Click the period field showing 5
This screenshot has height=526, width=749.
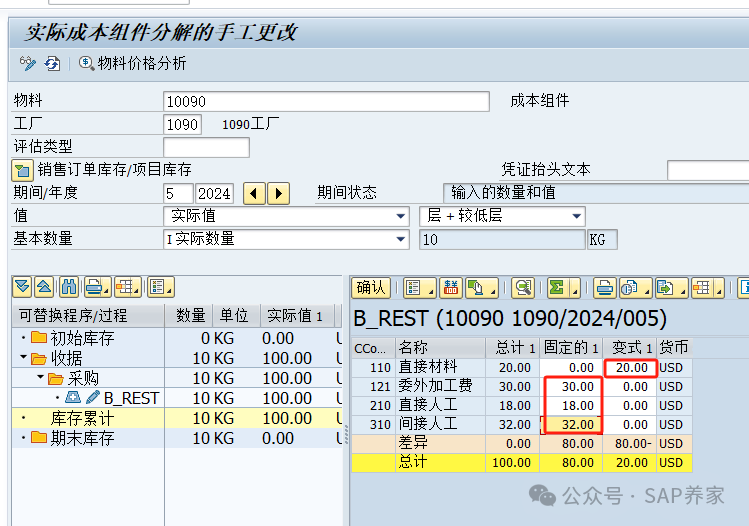click(178, 193)
